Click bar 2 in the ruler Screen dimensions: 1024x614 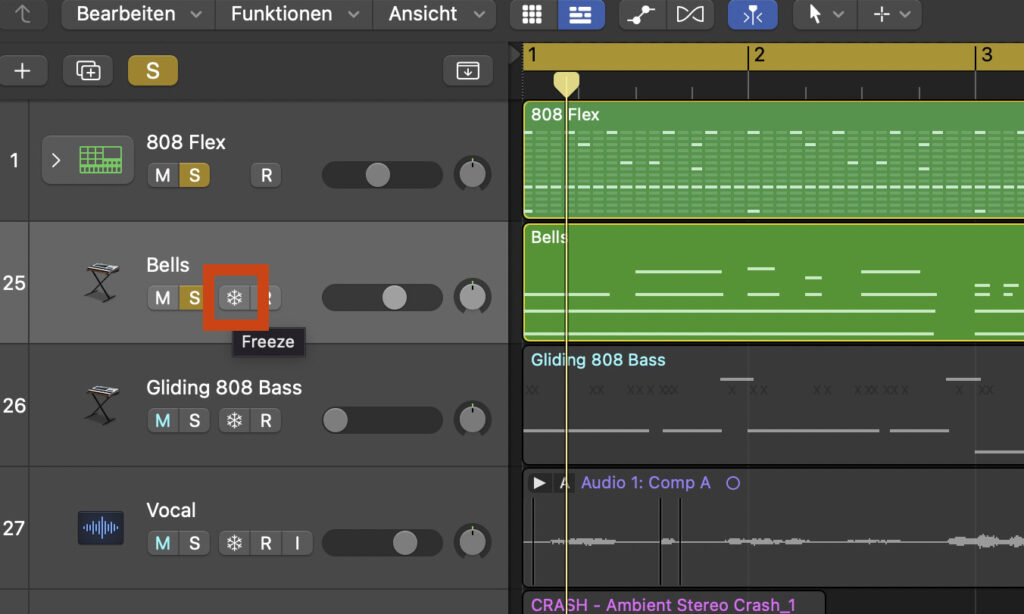(x=759, y=55)
